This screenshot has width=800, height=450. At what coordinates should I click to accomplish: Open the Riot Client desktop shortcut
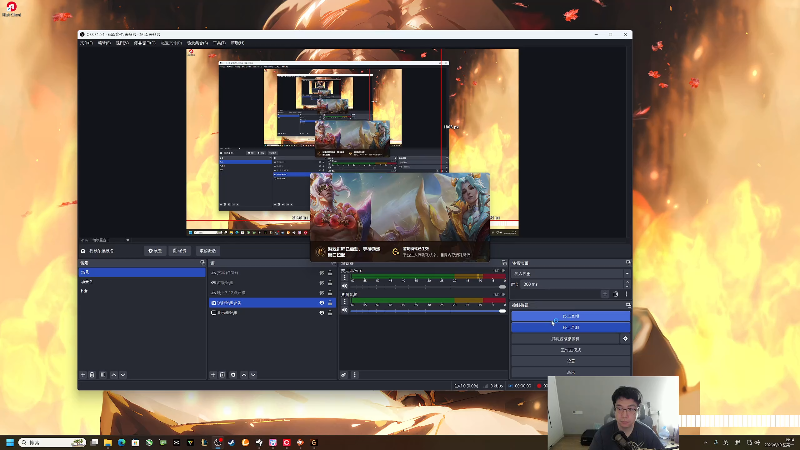(11, 9)
